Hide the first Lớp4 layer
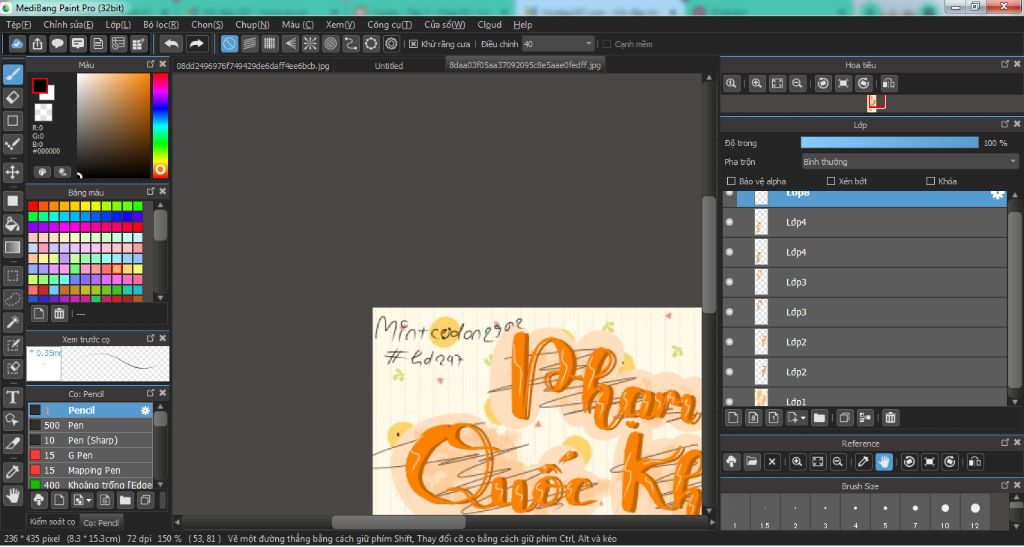 tap(729, 223)
